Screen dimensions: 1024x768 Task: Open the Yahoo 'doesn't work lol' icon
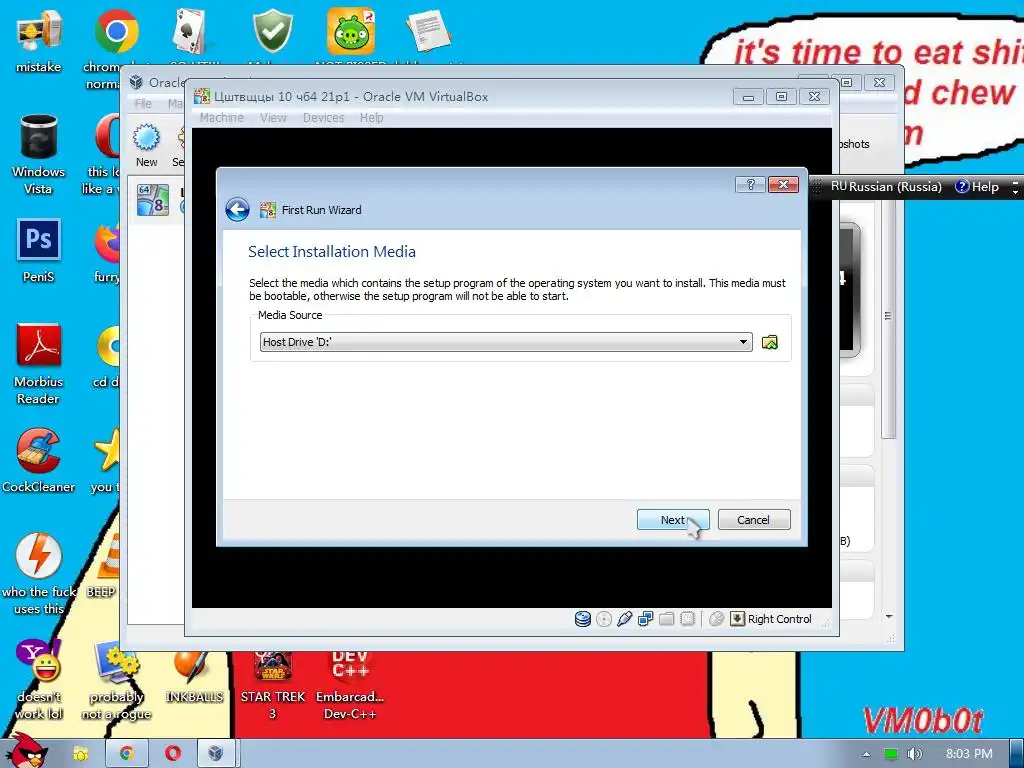coord(39,679)
